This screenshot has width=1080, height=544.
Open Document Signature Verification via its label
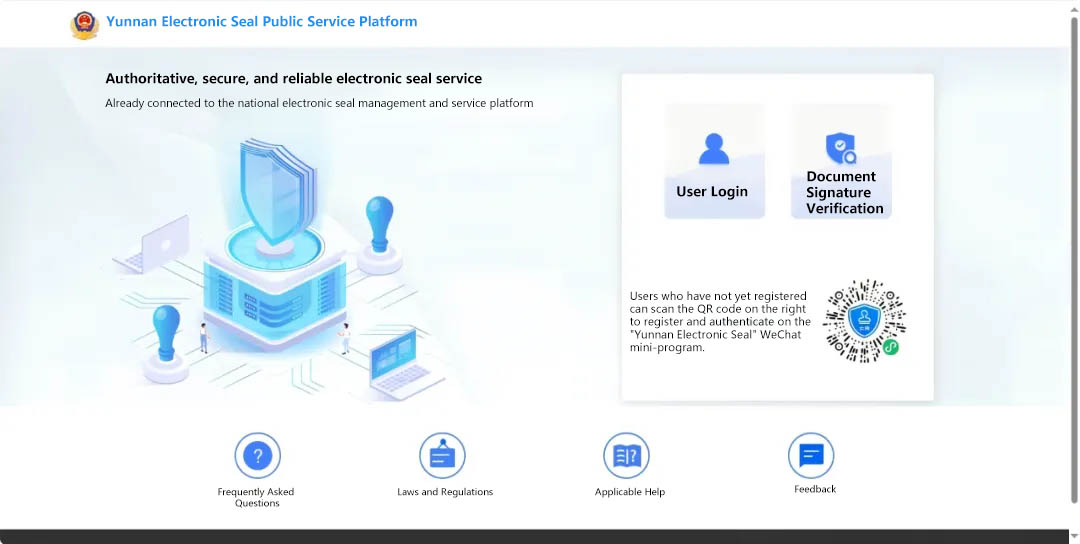843,193
